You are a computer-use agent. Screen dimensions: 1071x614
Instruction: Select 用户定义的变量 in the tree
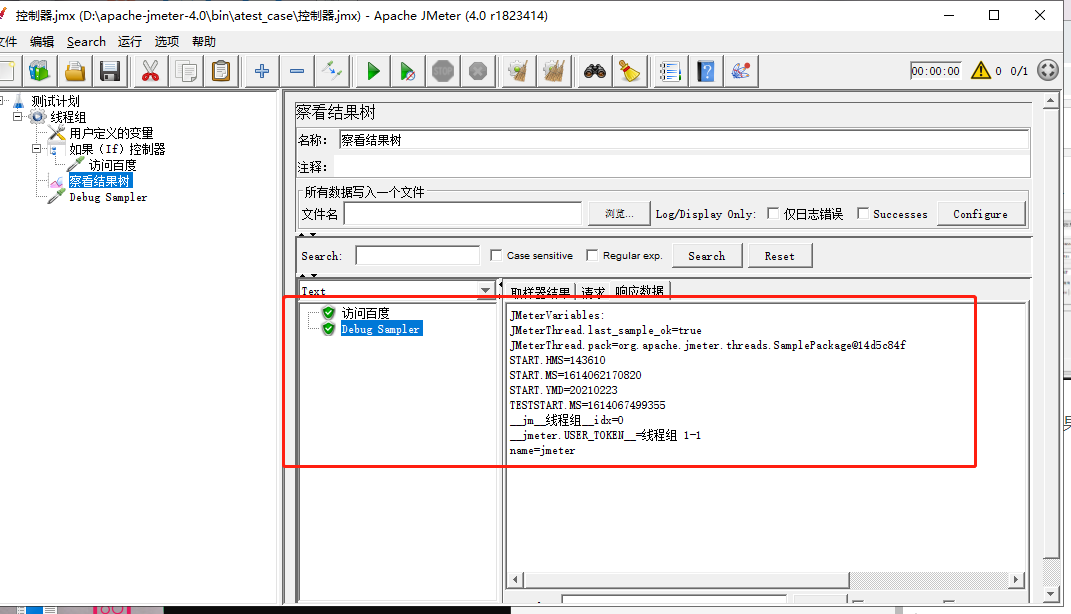click(111, 133)
